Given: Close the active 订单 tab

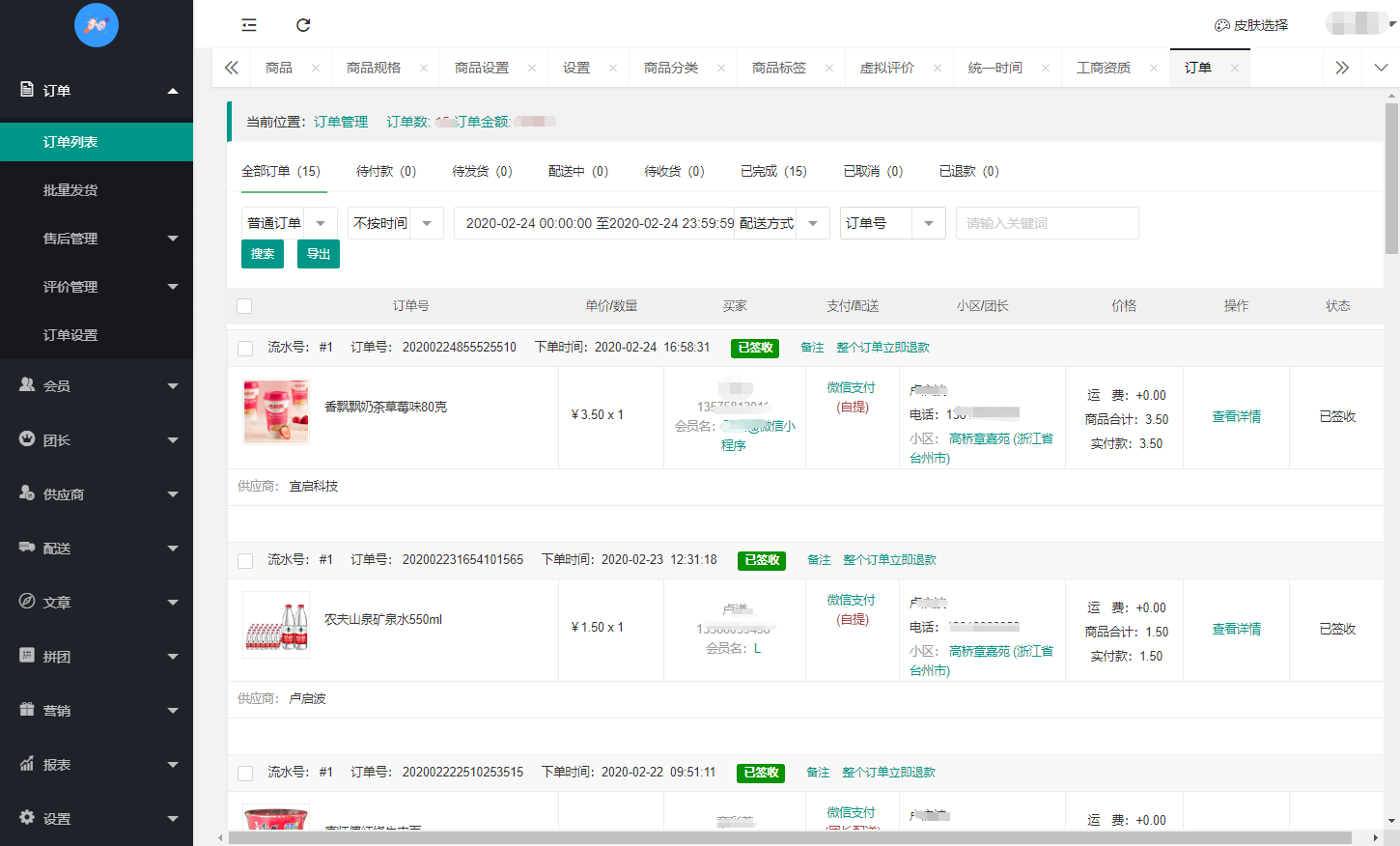Looking at the screenshot, I should click(x=1235, y=68).
